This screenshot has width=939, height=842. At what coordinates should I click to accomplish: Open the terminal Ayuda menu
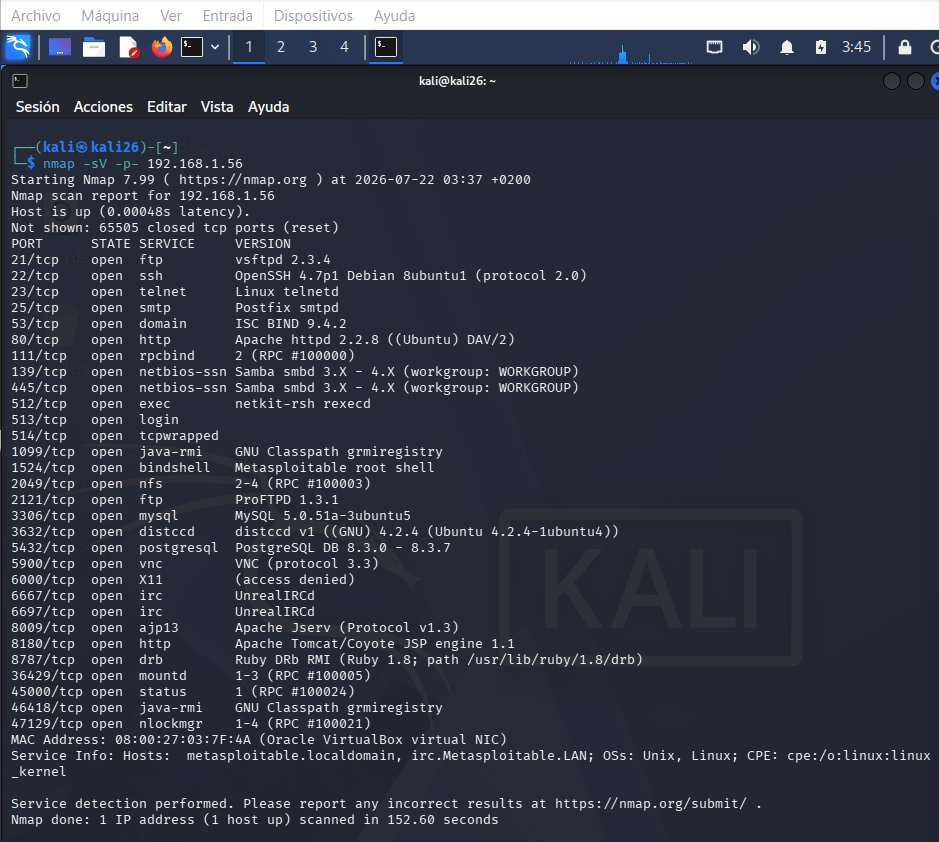[x=268, y=107]
